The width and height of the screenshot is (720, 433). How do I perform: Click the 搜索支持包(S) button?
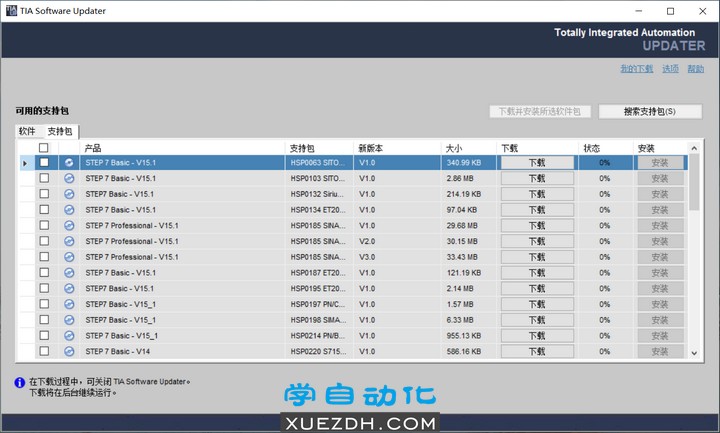650,112
